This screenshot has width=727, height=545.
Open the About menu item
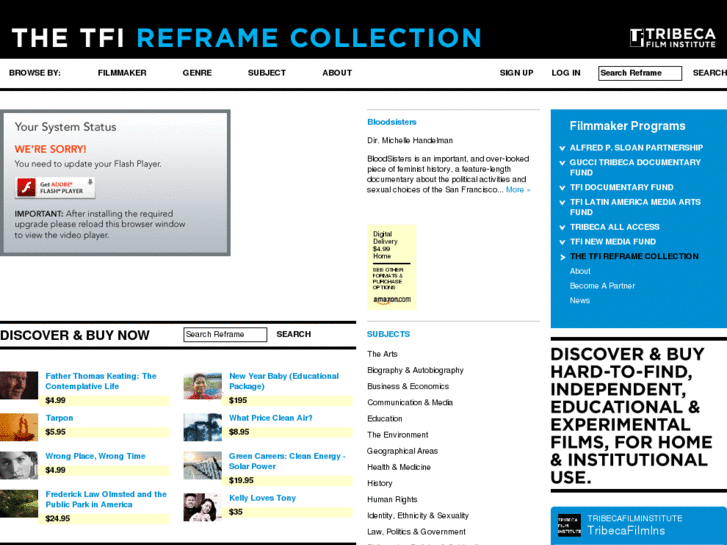point(337,73)
